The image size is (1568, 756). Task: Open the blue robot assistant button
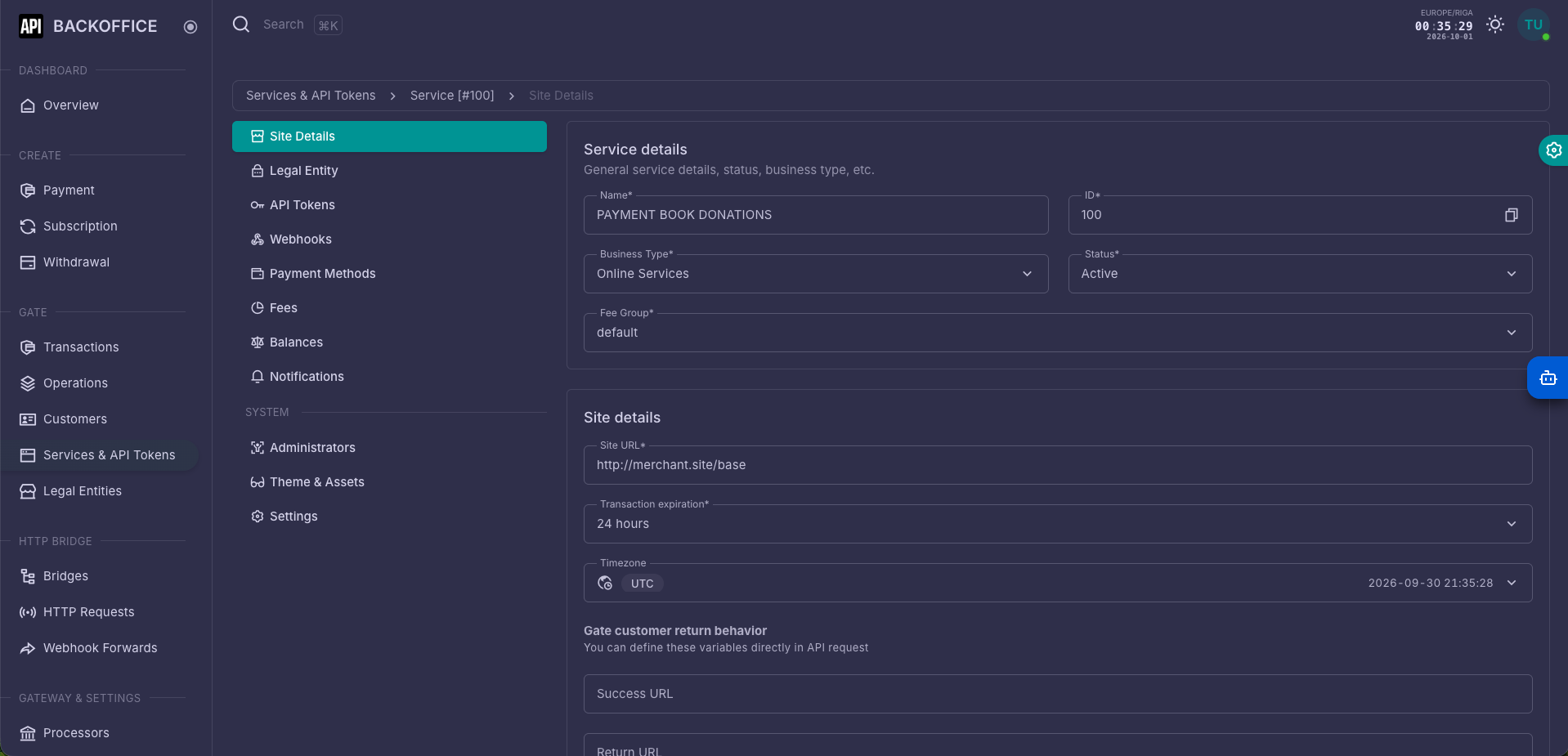(x=1548, y=378)
